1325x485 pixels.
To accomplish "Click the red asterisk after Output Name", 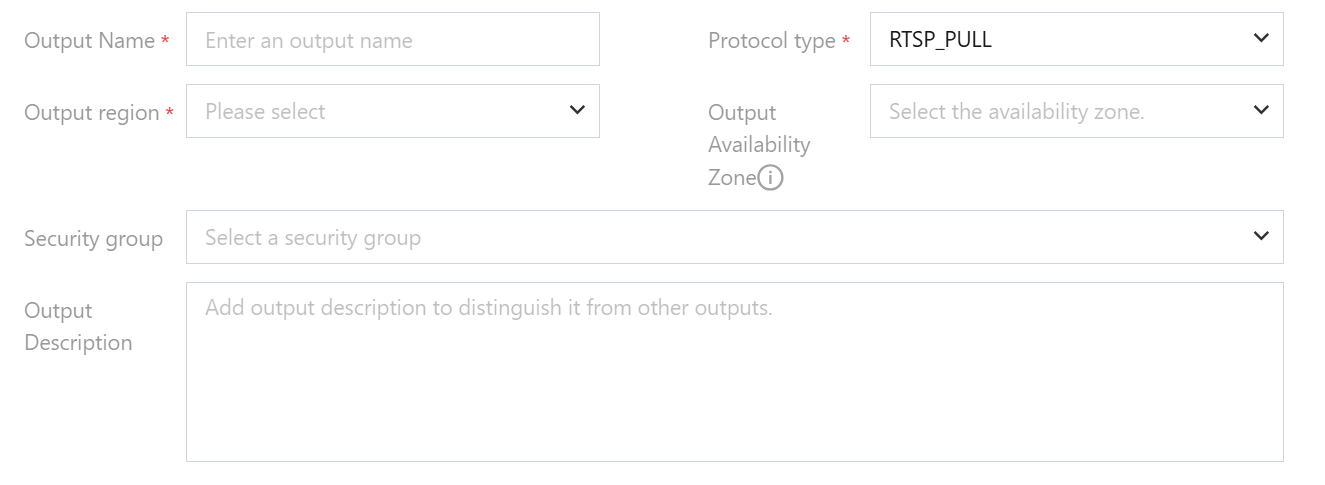I will tap(165, 41).
